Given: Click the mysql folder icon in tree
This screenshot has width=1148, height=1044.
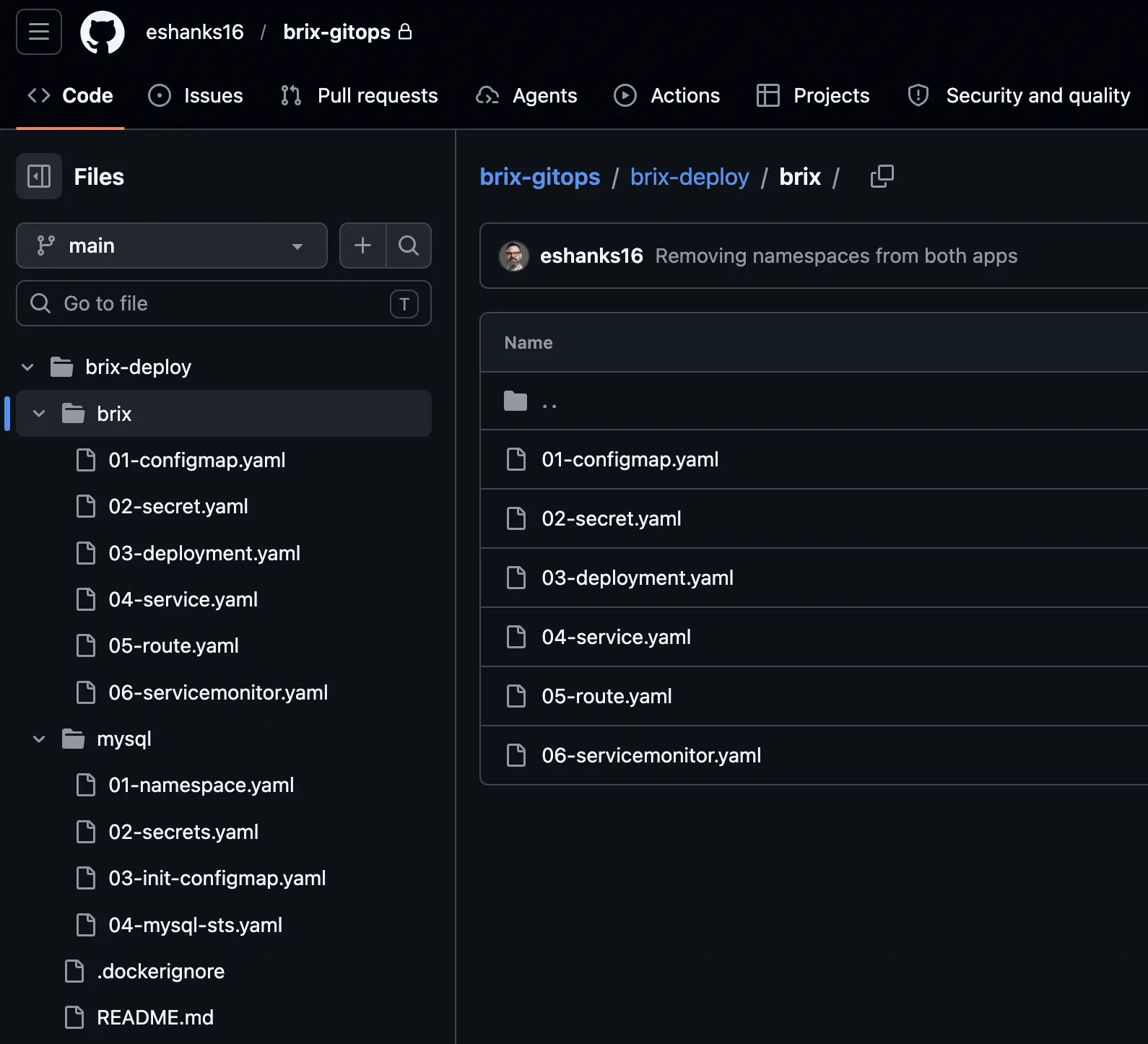Looking at the screenshot, I should point(73,739).
